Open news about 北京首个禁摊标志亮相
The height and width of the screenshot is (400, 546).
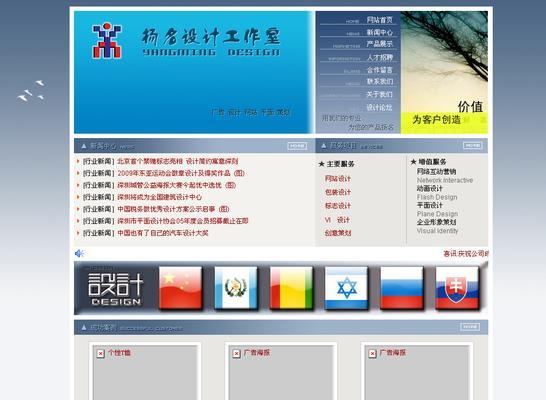178,161
